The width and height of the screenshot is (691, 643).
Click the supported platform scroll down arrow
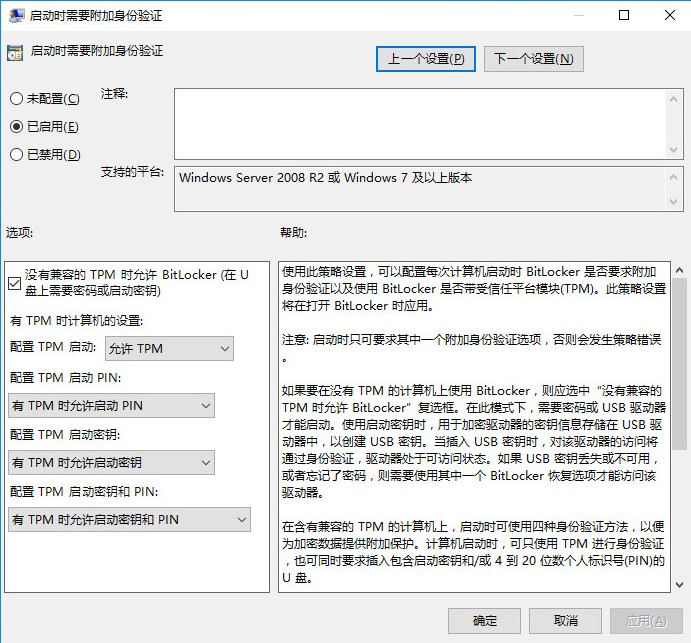(x=673, y=201)
